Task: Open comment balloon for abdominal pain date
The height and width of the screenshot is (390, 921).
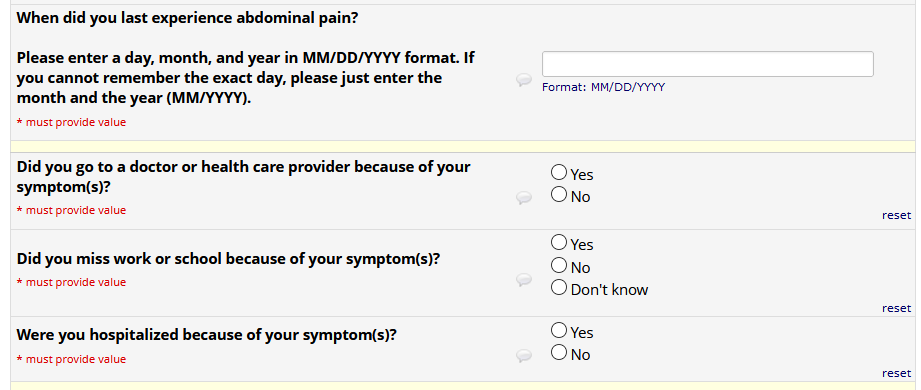Action: click(524, 80)
